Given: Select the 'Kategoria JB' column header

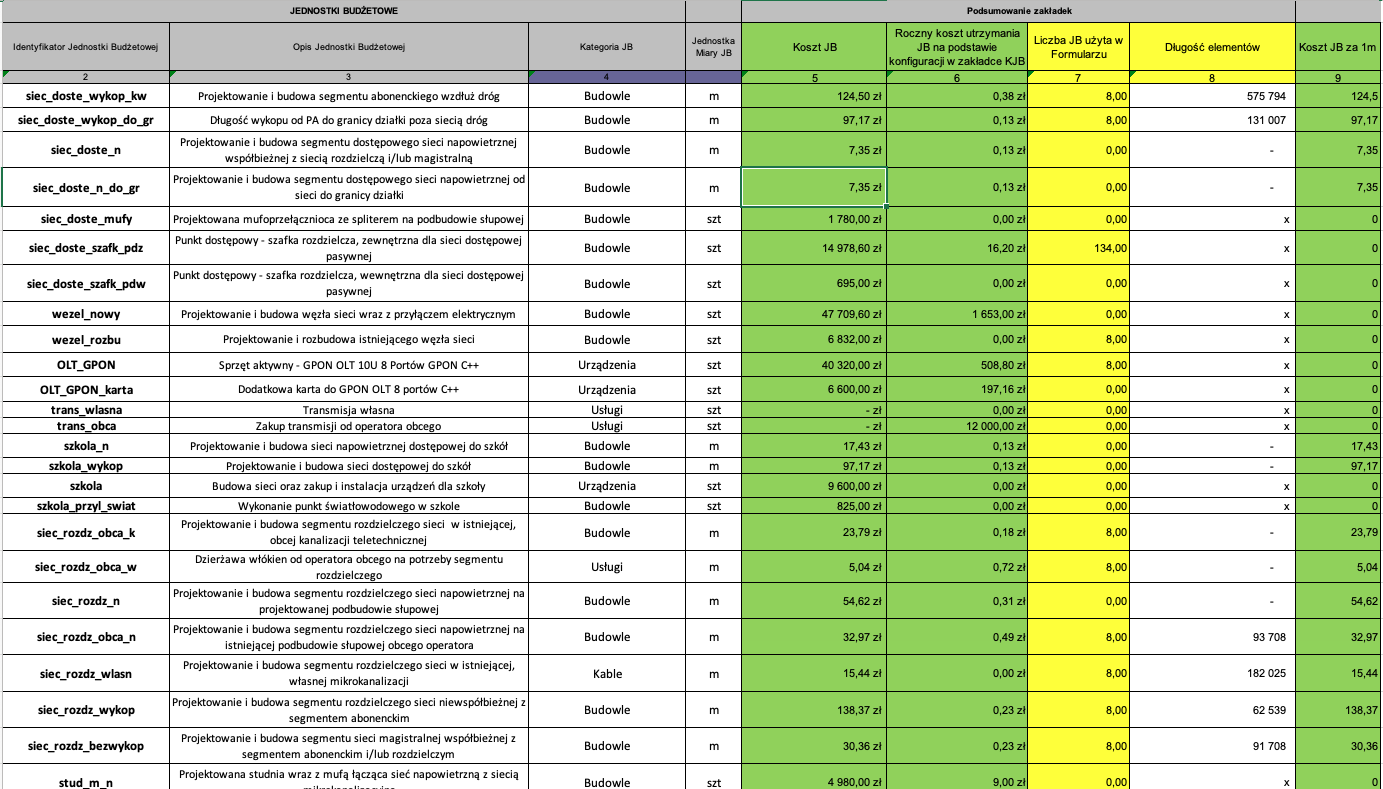Looking at the screenshot, I should click(x=607, y=47).
